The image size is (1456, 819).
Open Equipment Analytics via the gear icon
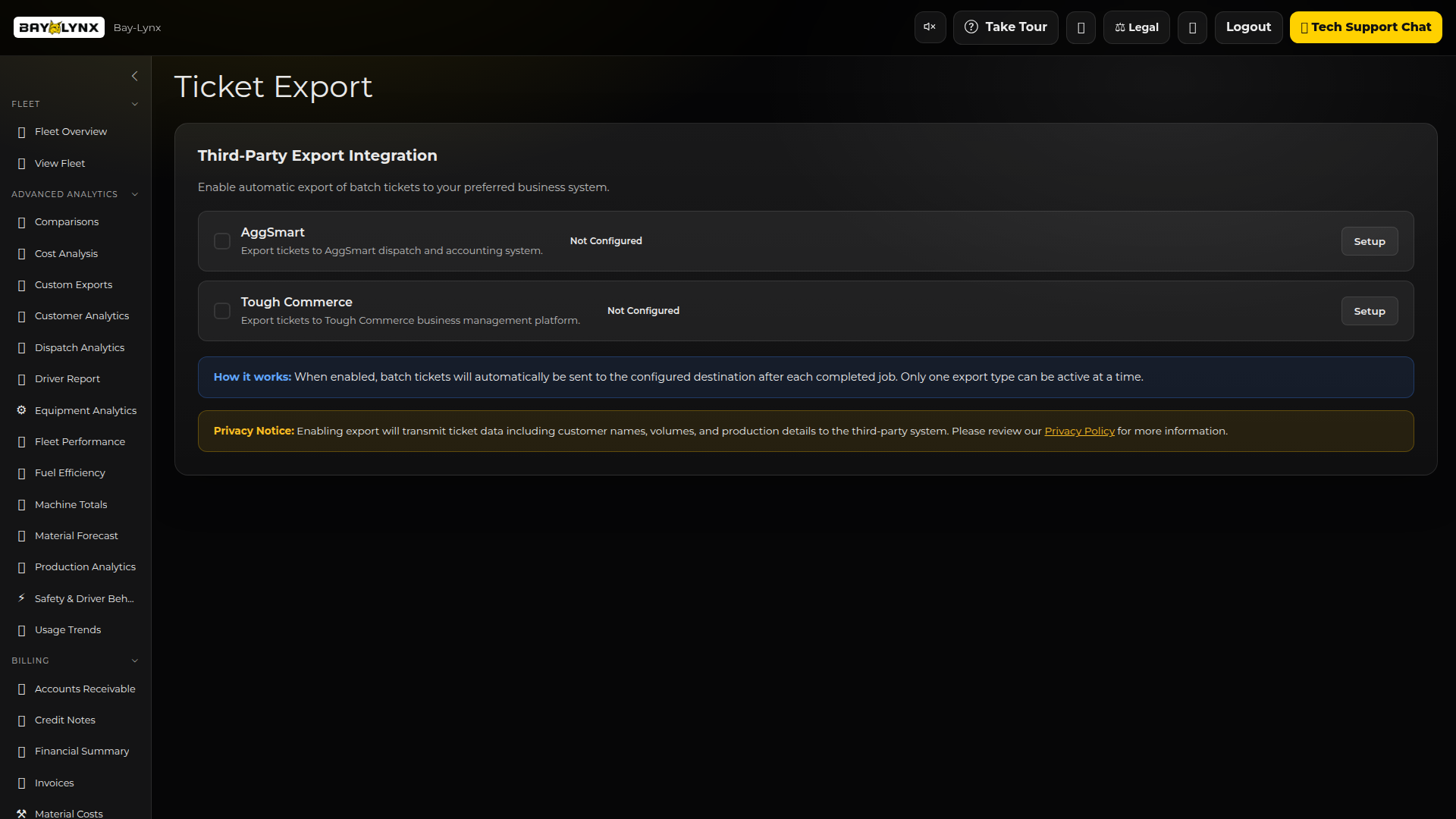click(20, 409)
